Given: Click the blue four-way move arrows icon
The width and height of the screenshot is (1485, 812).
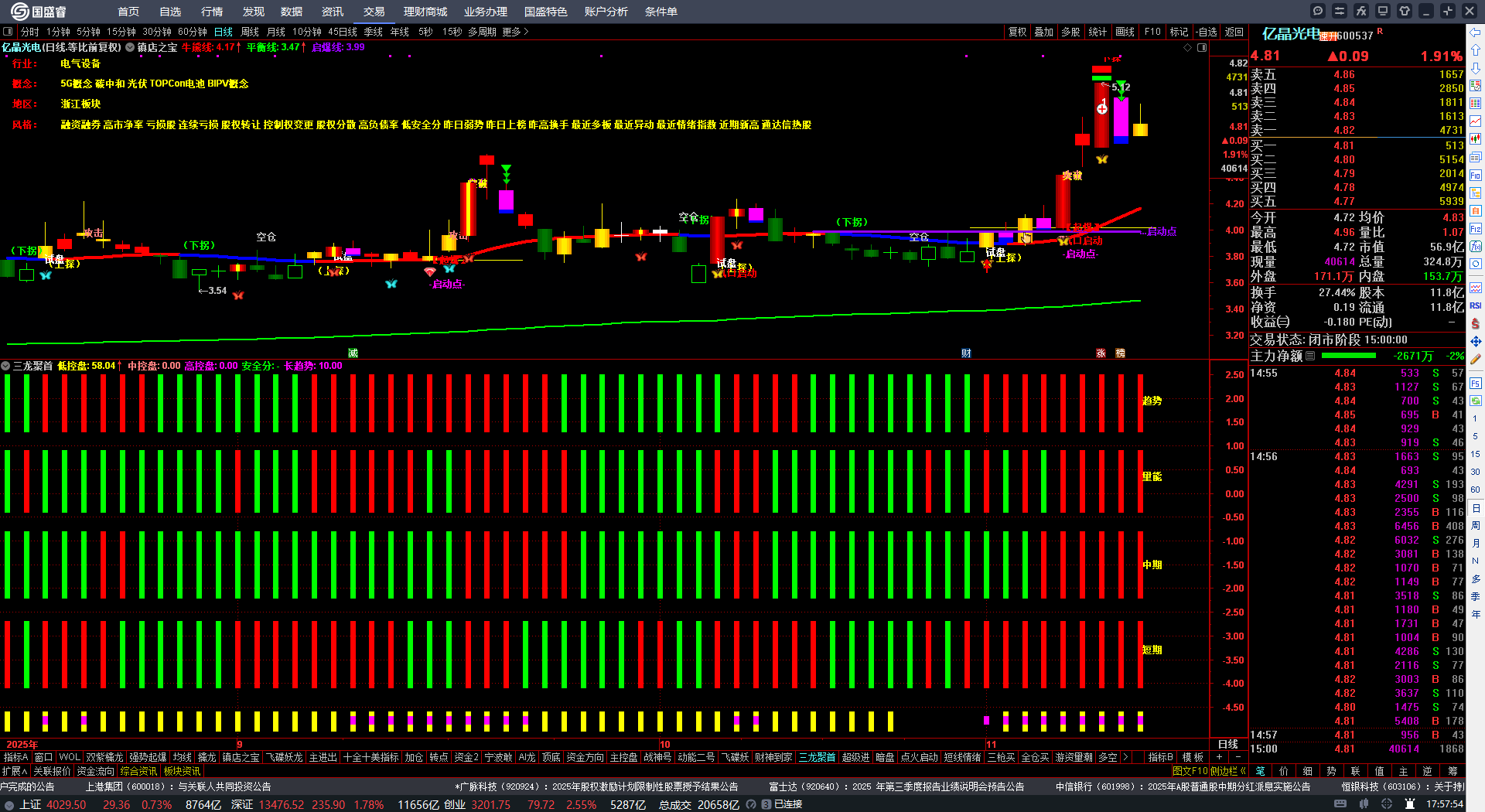Looking at the screenshot, I should coord(1476,341).
